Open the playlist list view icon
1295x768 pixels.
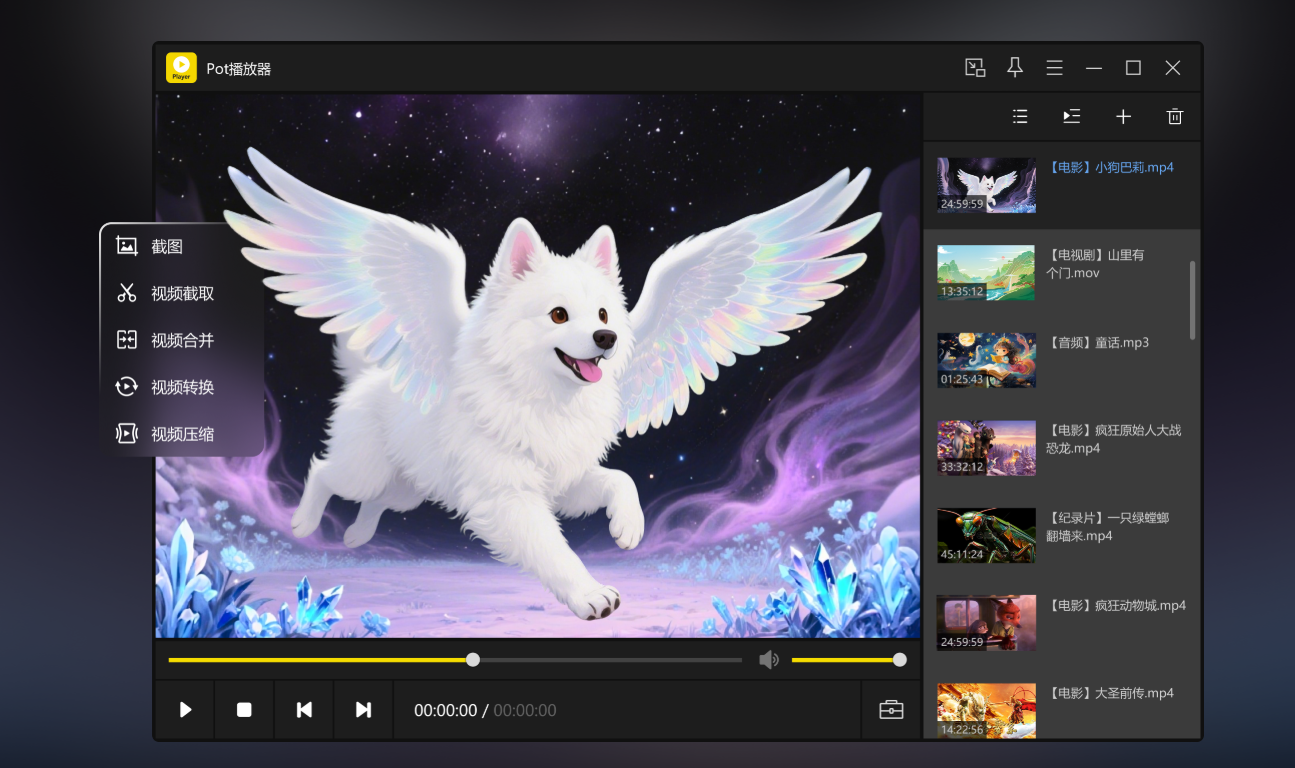click(1020, 117)
